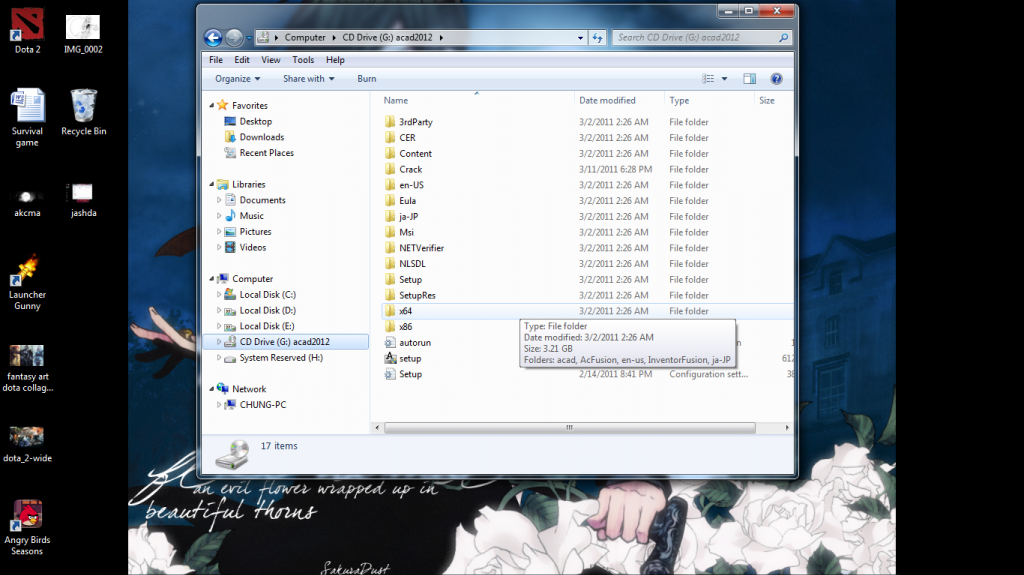Open Dota 2 desktop shortcut
The width and height of the screenshot is (1024, 575).
(x=27, y=31)
